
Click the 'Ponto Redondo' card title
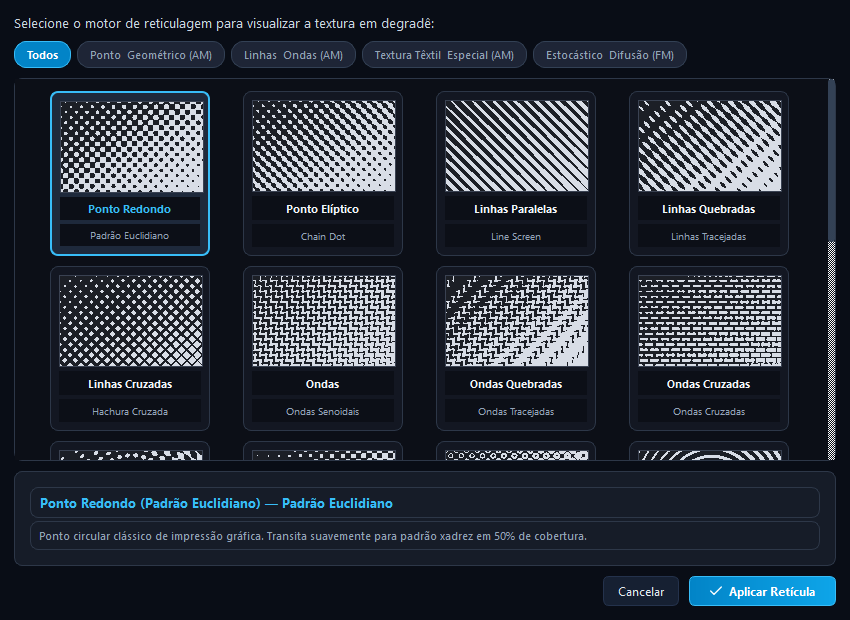(130, 209)
